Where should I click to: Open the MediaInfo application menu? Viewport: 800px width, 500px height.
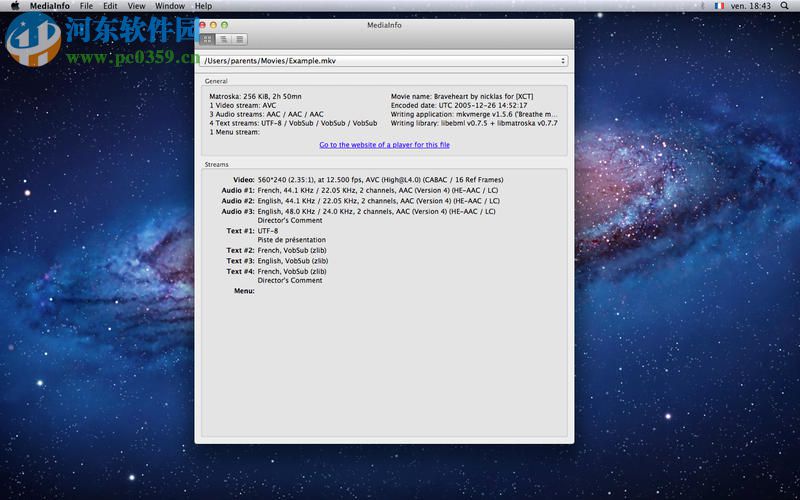click(49, 6)
